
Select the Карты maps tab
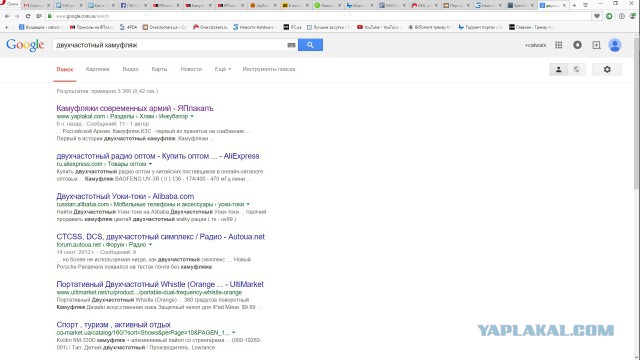pyautogui.click(x=159, y=69)
